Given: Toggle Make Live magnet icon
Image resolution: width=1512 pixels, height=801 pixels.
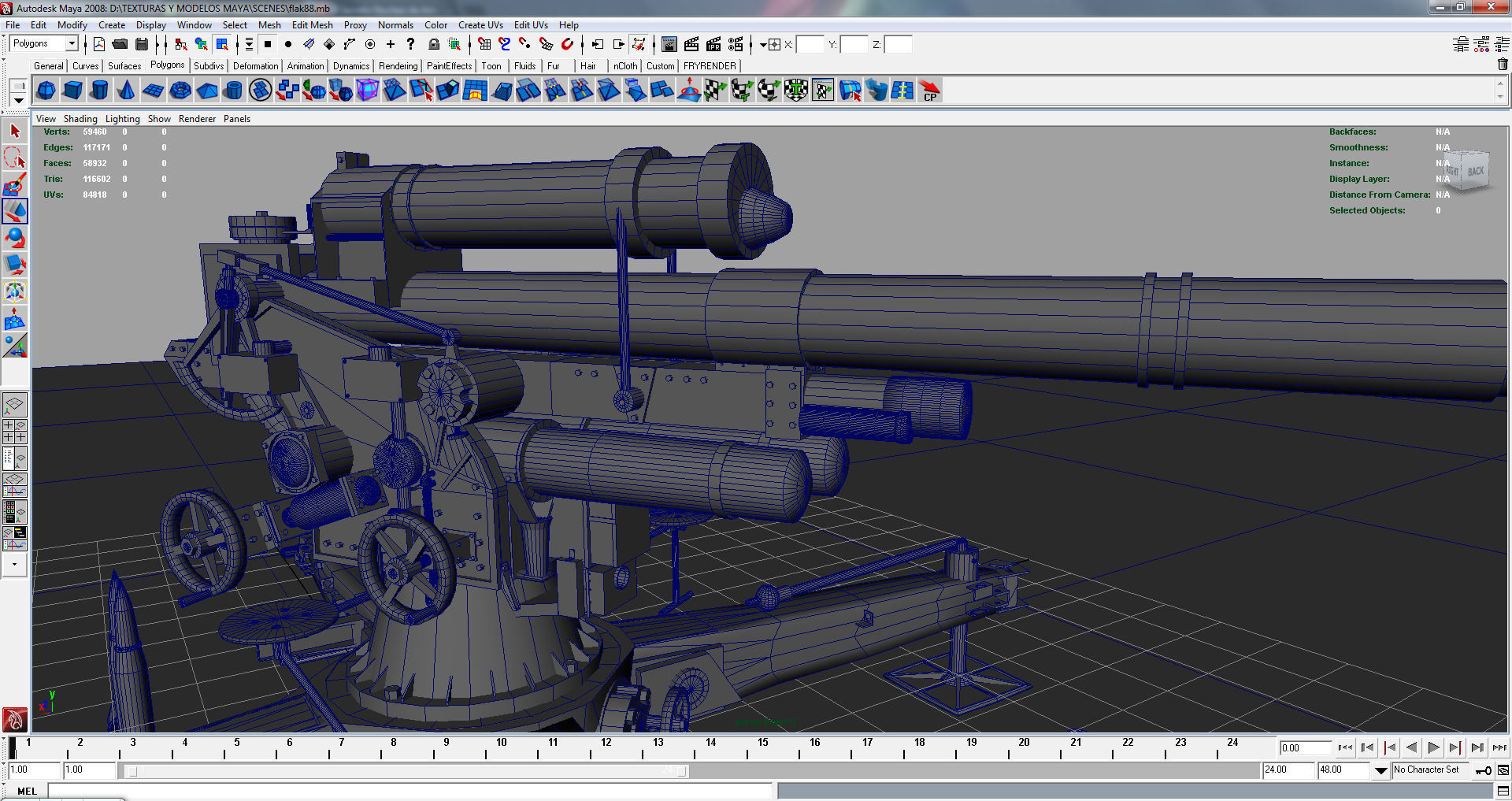Looking at the screenshot, I should pyautogui.click(x=567, y=44).
